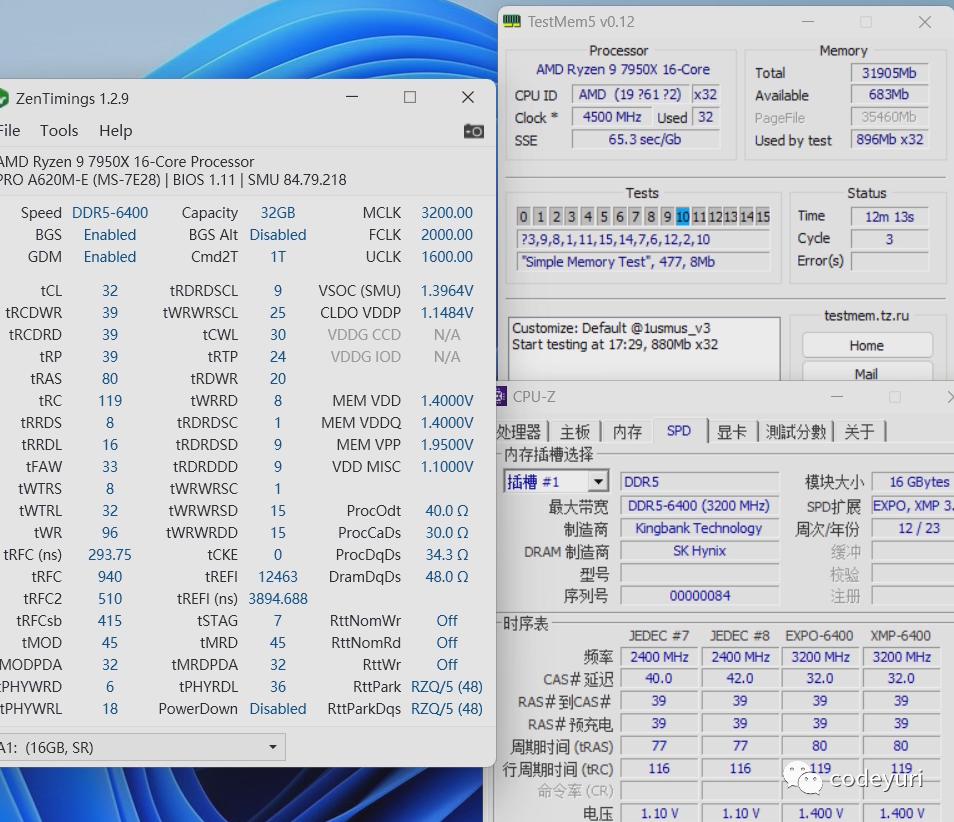Click the empty Error(s) field in TestMem5

point(890,261)
